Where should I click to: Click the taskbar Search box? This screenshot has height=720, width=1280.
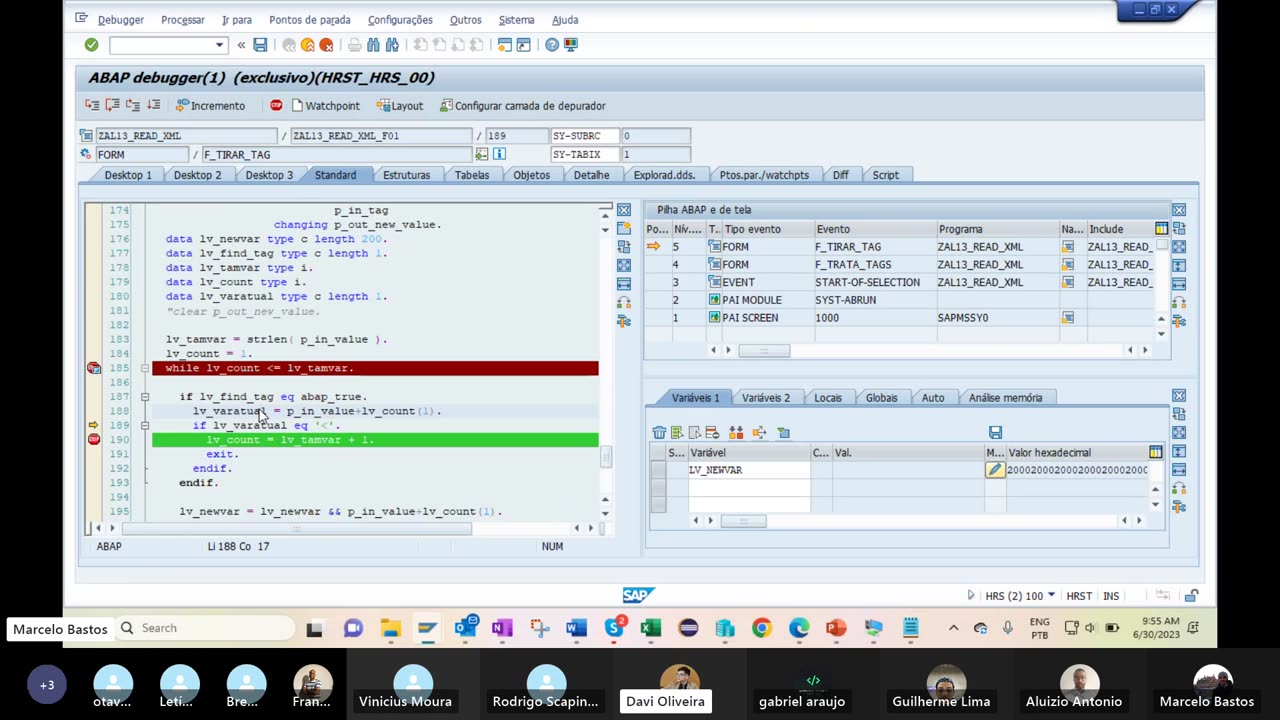click(x=205, y=628)
